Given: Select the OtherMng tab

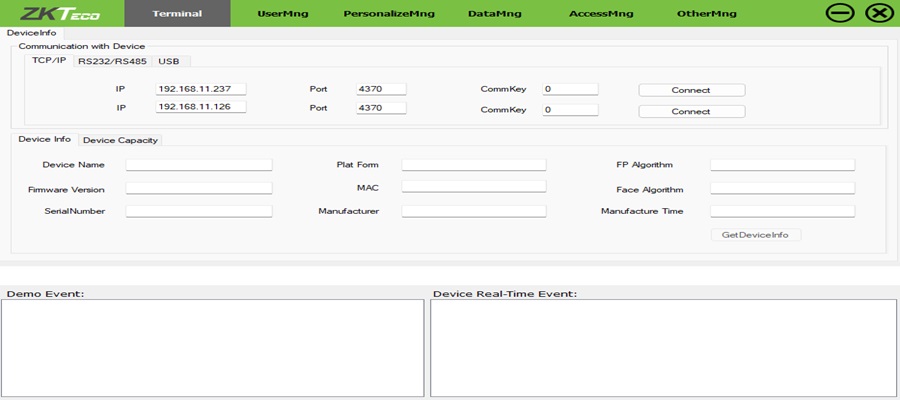Looking at the screenshot, I should (x=706, y=14).
